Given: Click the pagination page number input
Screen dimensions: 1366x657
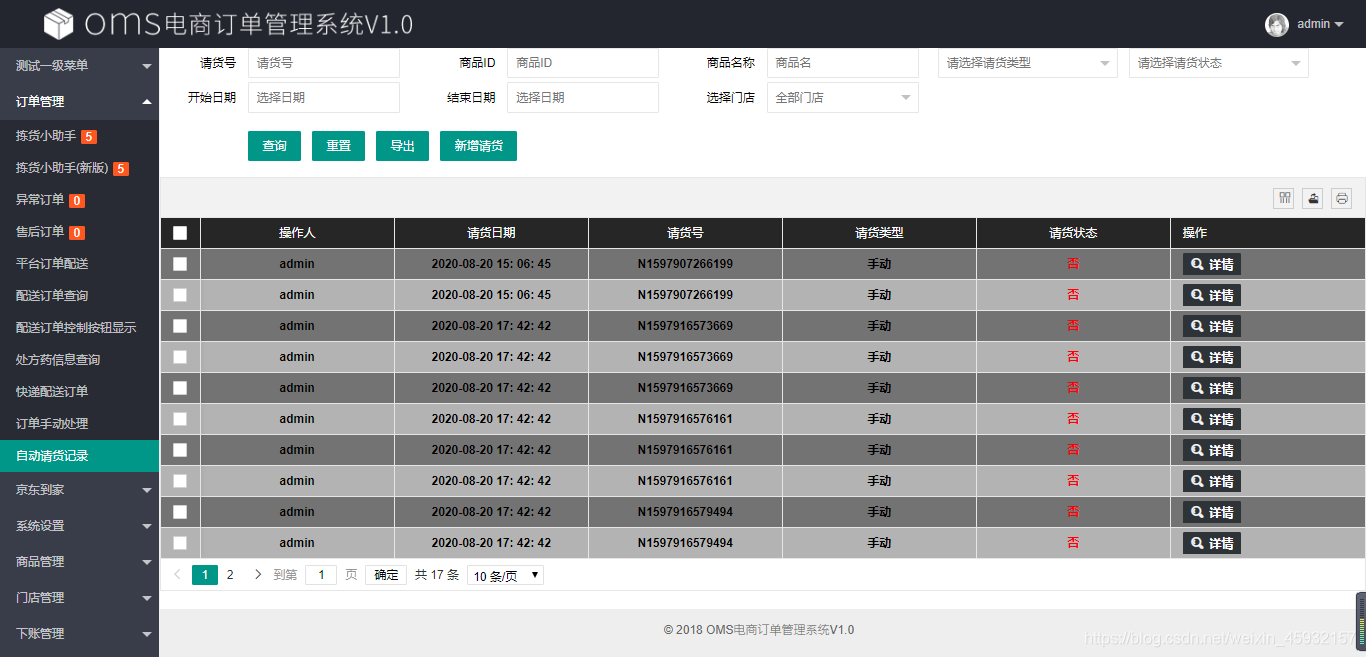Looking at the screenshot, I should coord(321,575).
